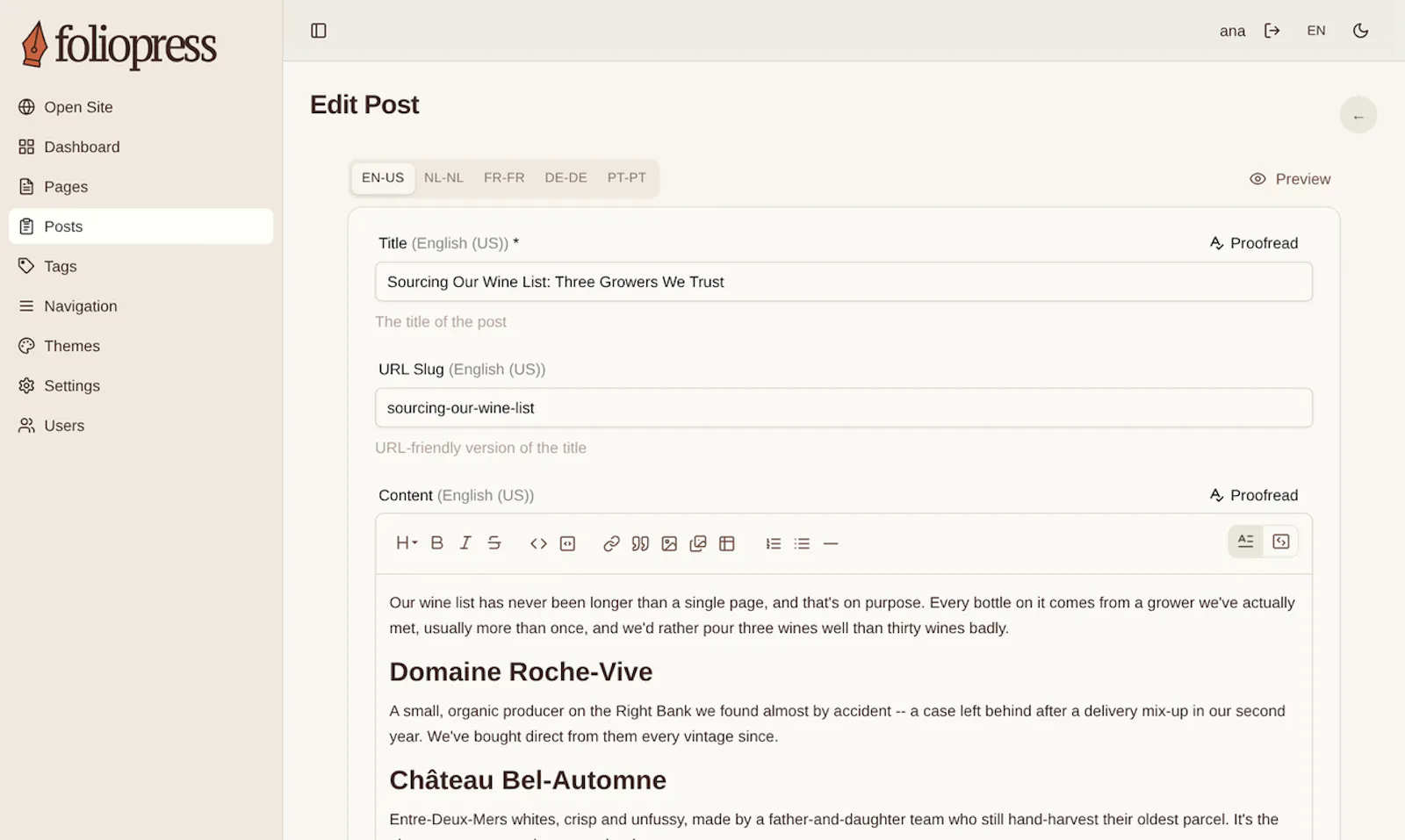Insert a hyperlink
Screen dimensions: 1405x840
click(x=611, y=543)
